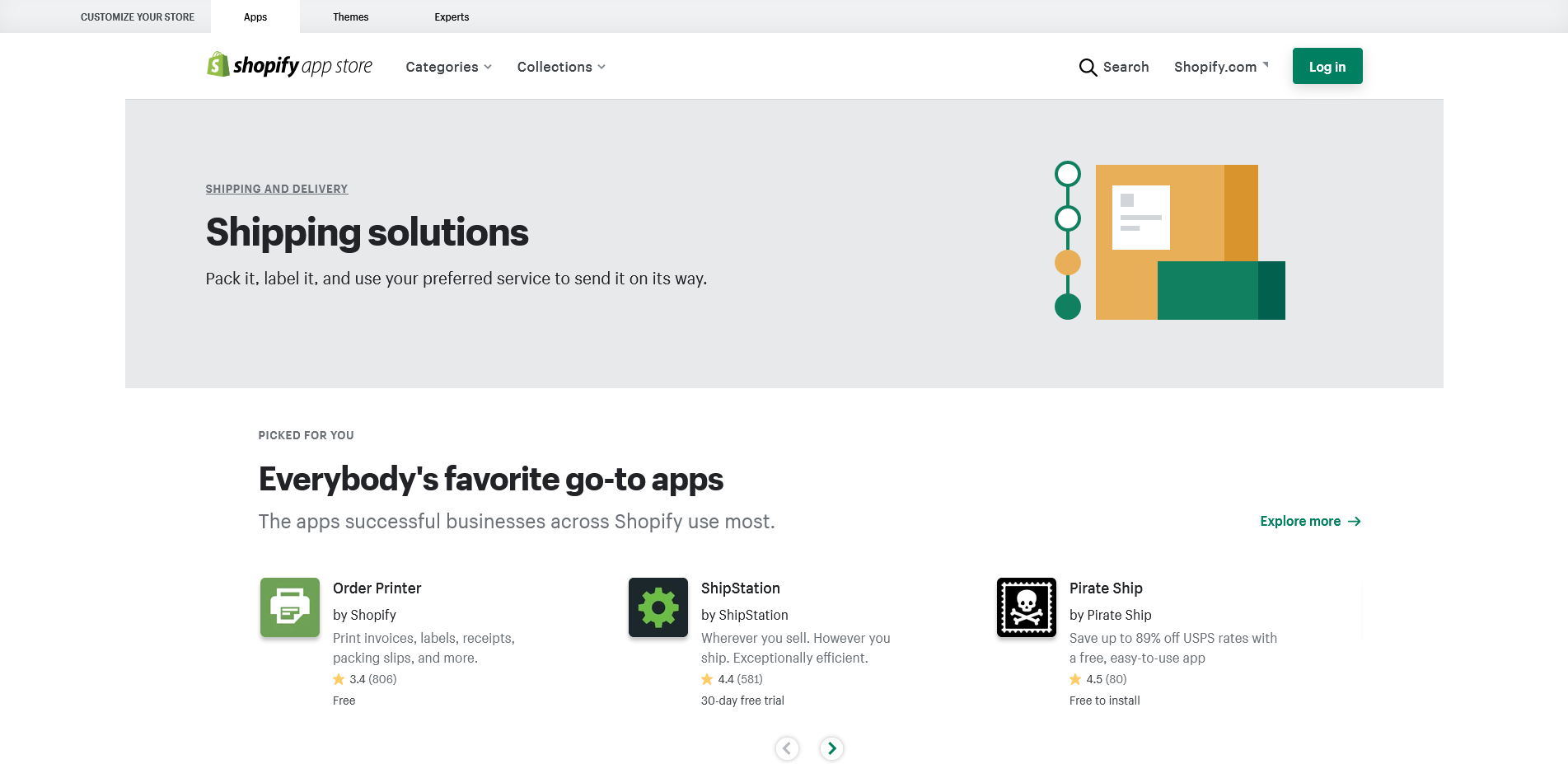Open the ShipStation gear icon
This screenshot has width=1568, height=764.
click(658, 607)
